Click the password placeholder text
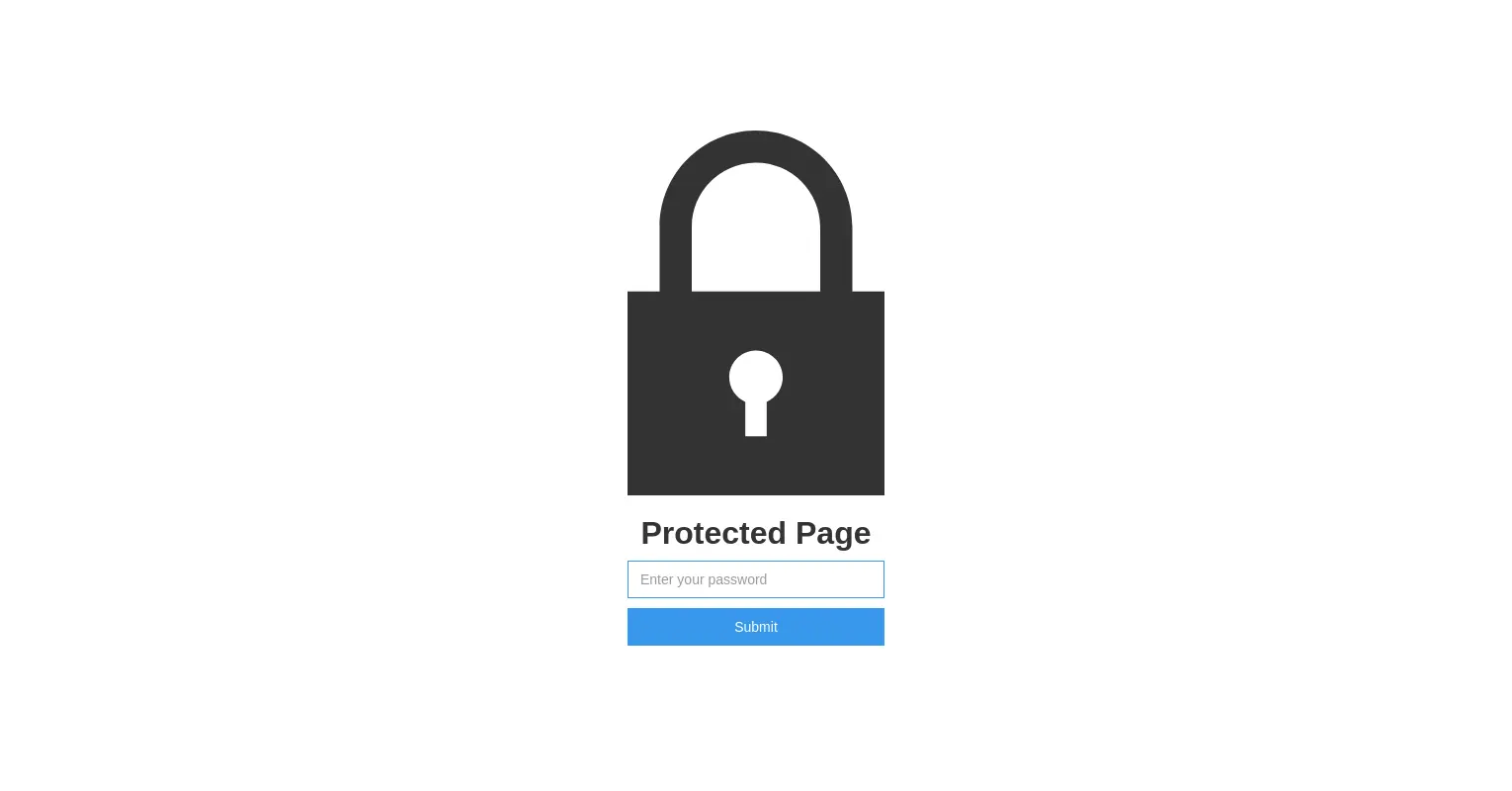 click(x=704, y=579)
